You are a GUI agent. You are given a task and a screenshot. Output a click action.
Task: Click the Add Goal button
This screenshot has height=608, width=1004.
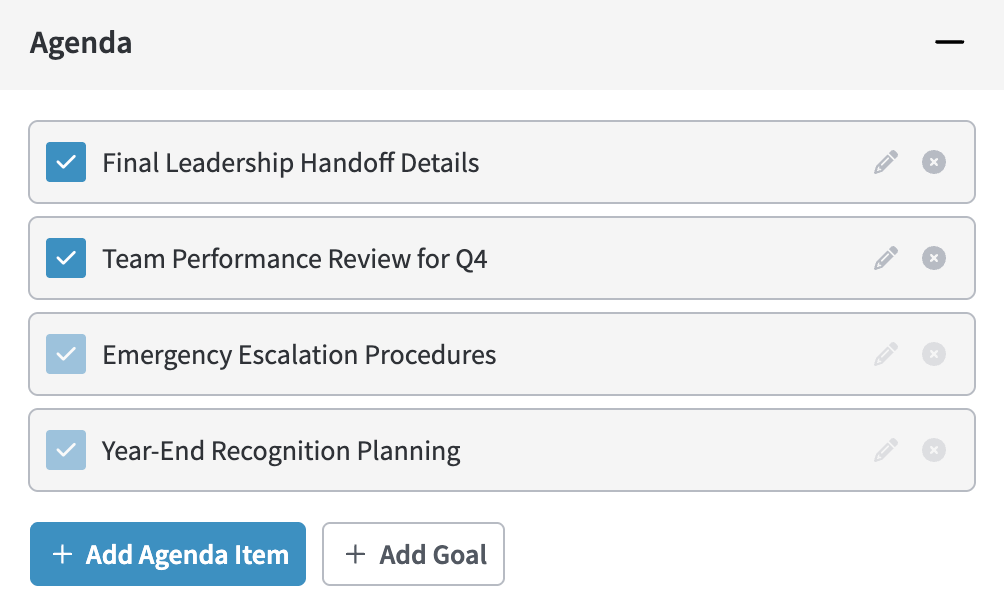click(x=413, y=554)
